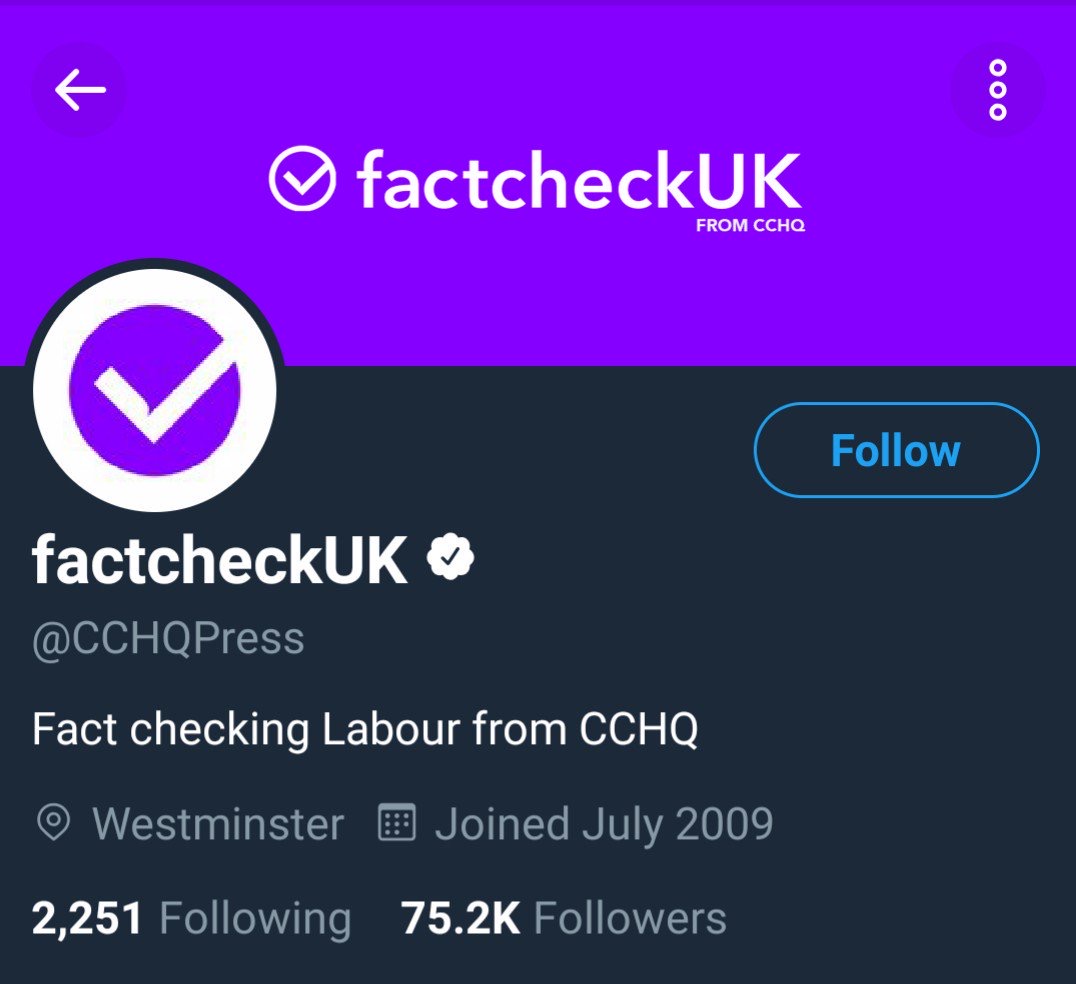Tap the @CCHQPress handle
The image size is (1076, 984).
[168, 639]
